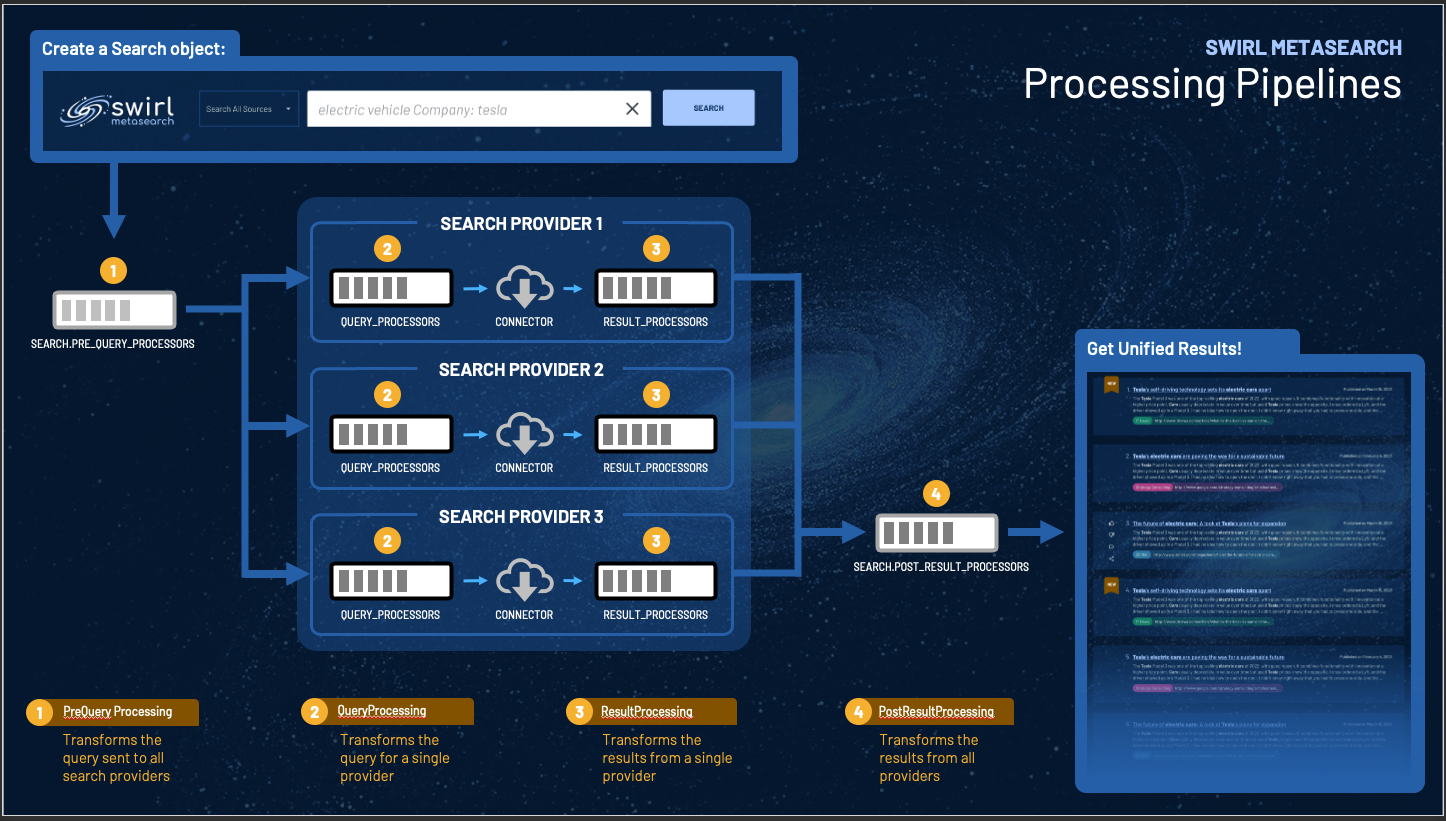Image resolution: width=1446 pixels, height=821 pixels.
Task: Open the Search All Sources dropdown
Action: point(248,109)
